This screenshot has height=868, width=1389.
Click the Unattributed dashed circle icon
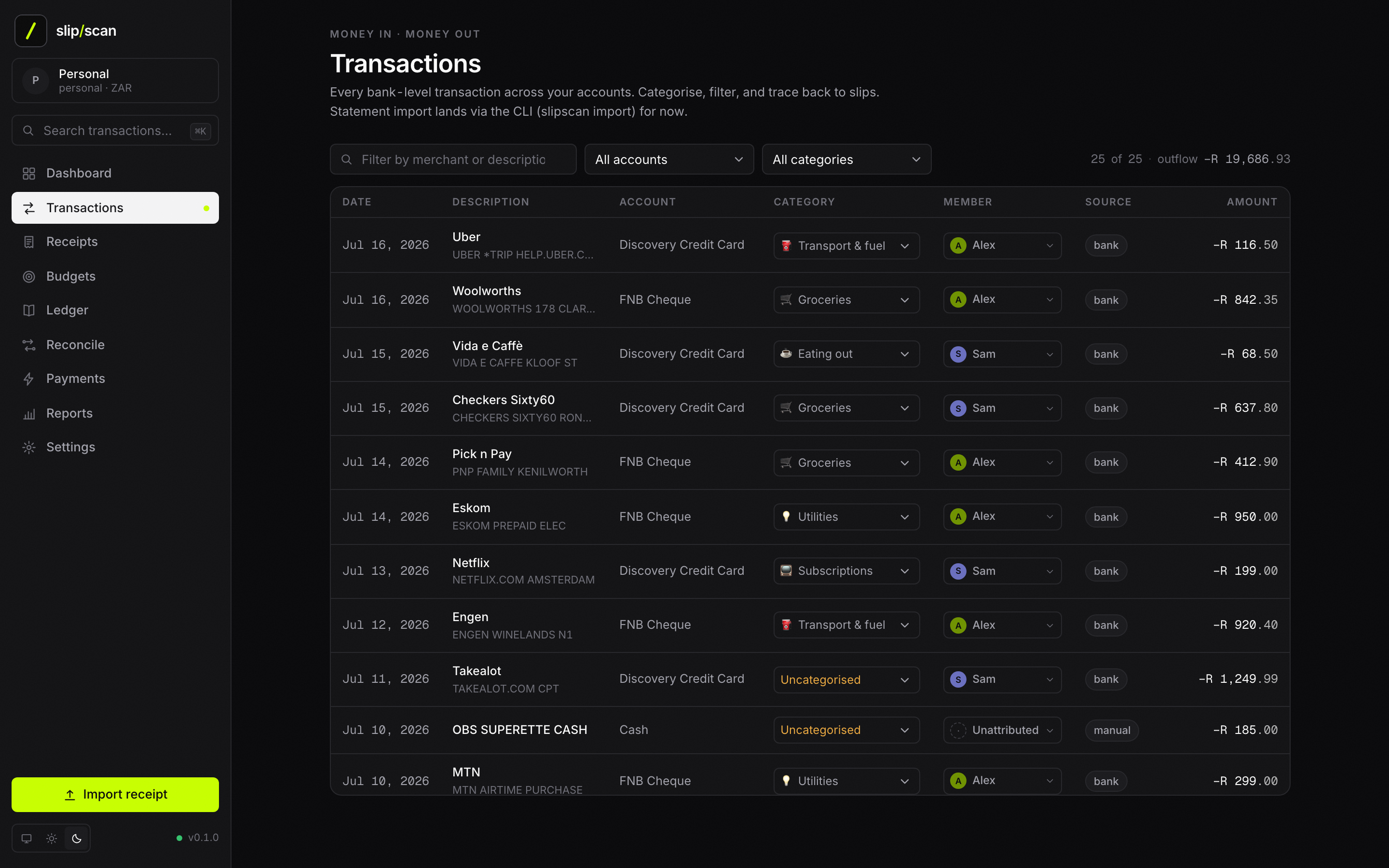click(958, 730)
